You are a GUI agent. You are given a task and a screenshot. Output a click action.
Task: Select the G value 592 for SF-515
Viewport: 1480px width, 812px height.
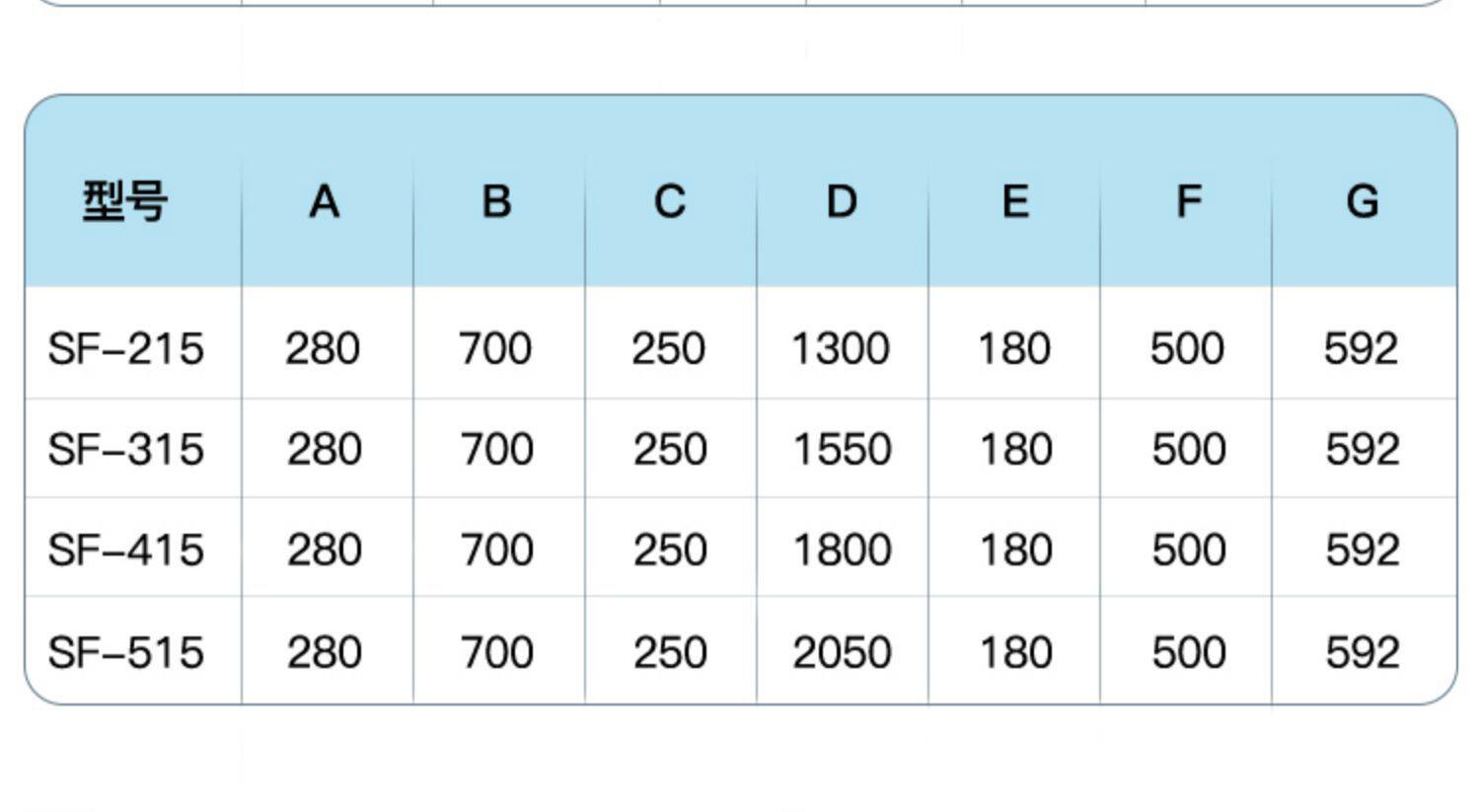pos(1363,653)
